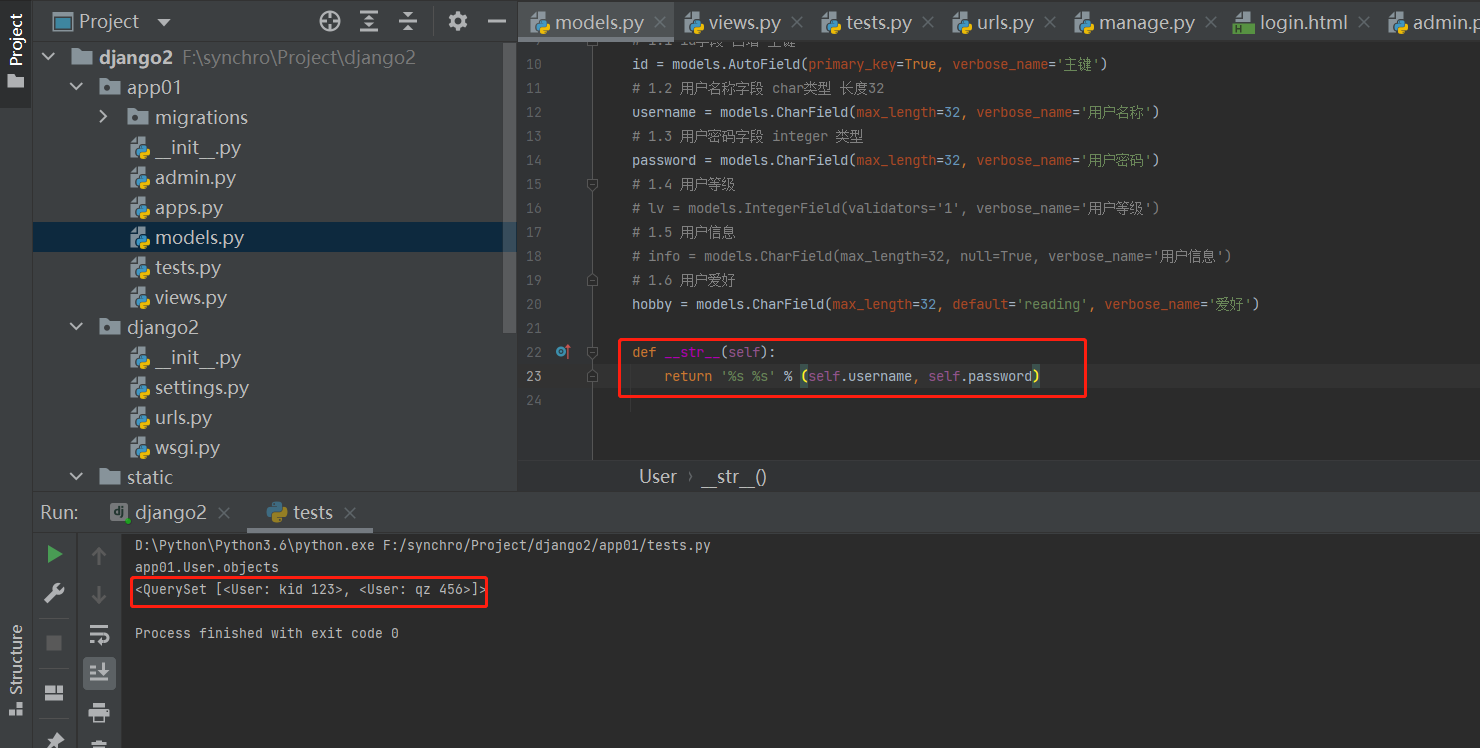
Task: Toggle code fold marker at line 19
Action: pyautogui.click(x=592, y=280)
